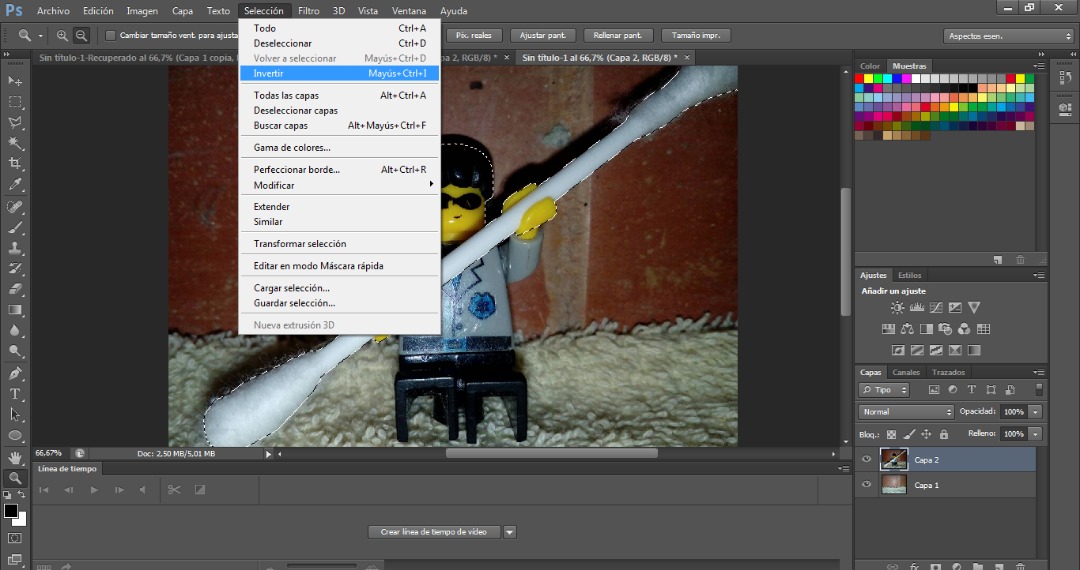Toggle lock transparent pixels
Viewport: 1080px width, 570px height.
891,434
